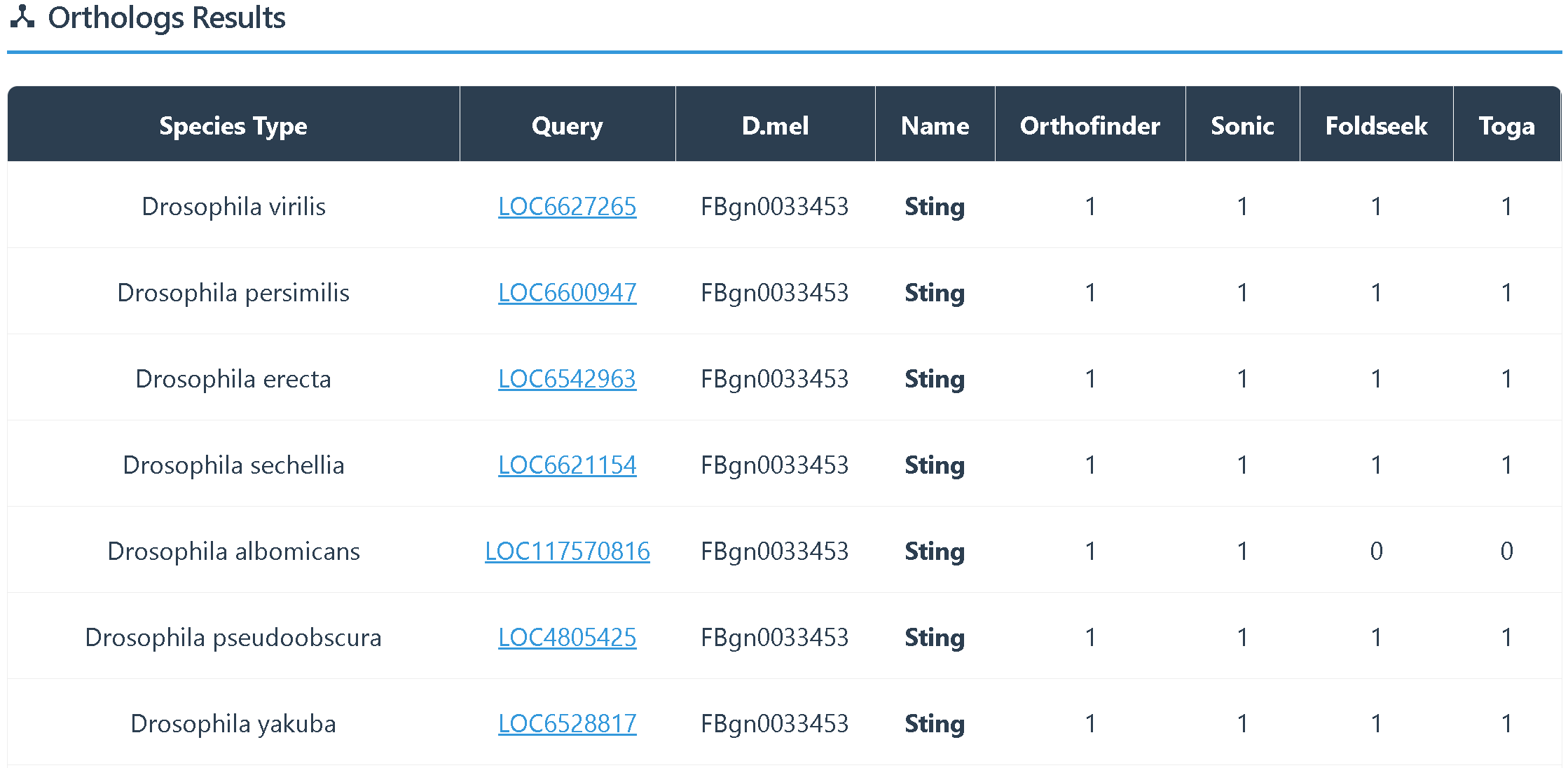This screenshot has width=1568, height=768.
Task: Click the Species Type column header
Action: pos(233,126)
